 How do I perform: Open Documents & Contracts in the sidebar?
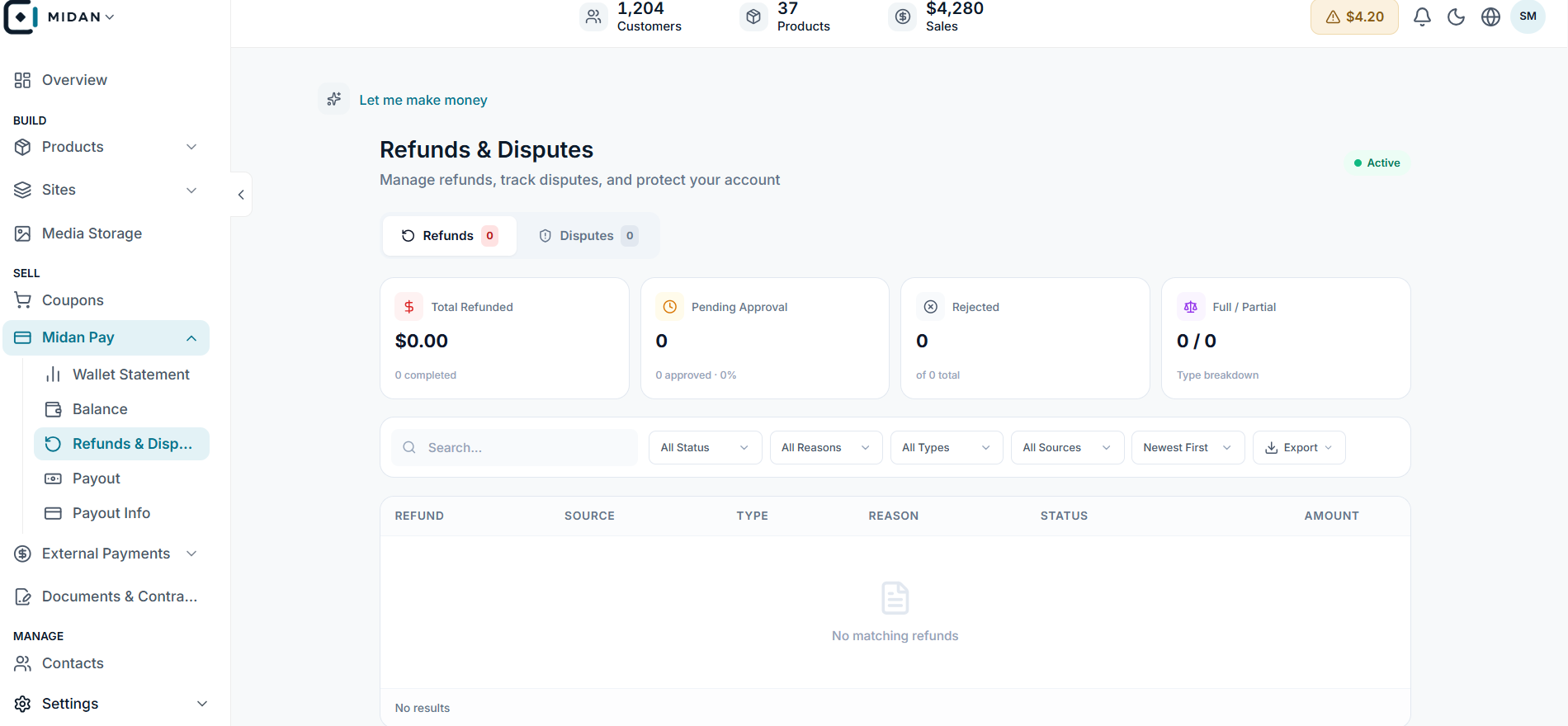pos(106,596)
